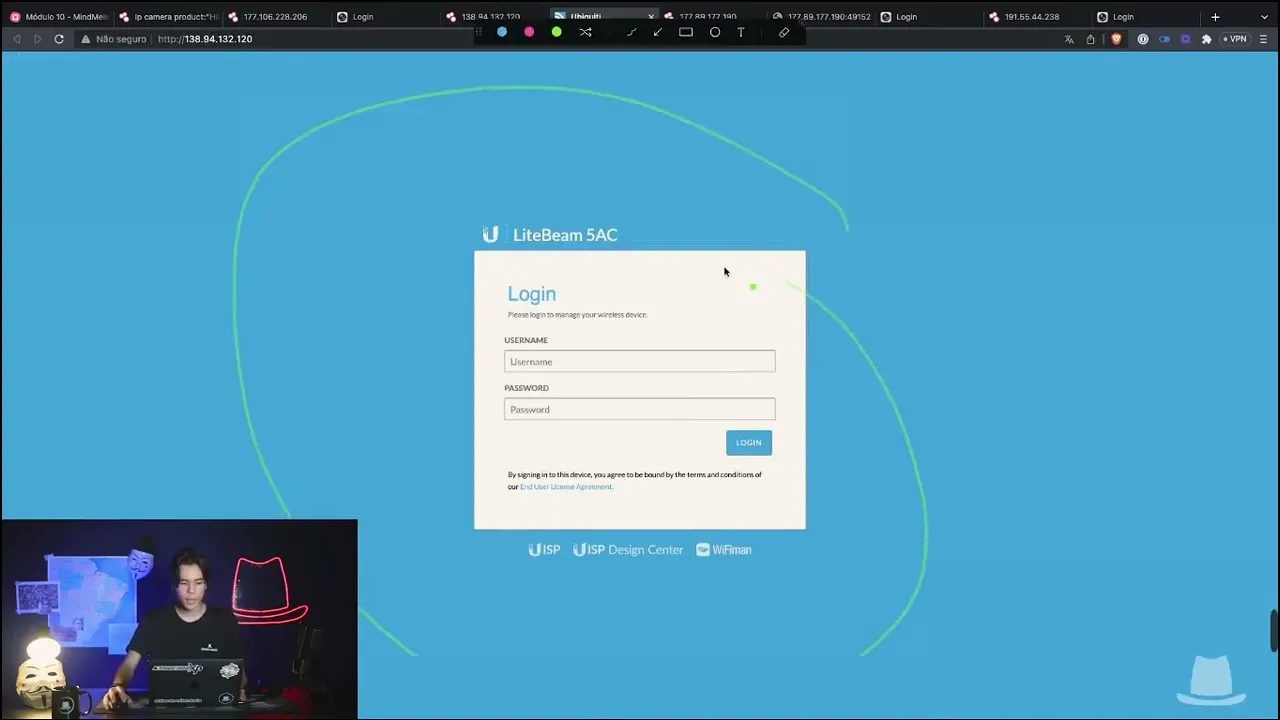Expand the tab search dropdown chevron
Viewport: 1280px width, 720px height.
tap(1264, 17)
